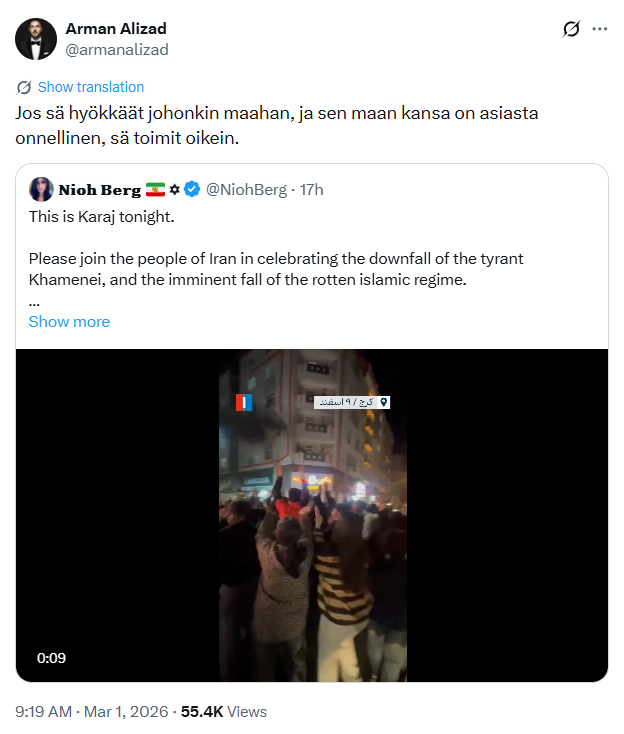
Task: Expand quoted post with Show more
Action: [x=69, y=321]
